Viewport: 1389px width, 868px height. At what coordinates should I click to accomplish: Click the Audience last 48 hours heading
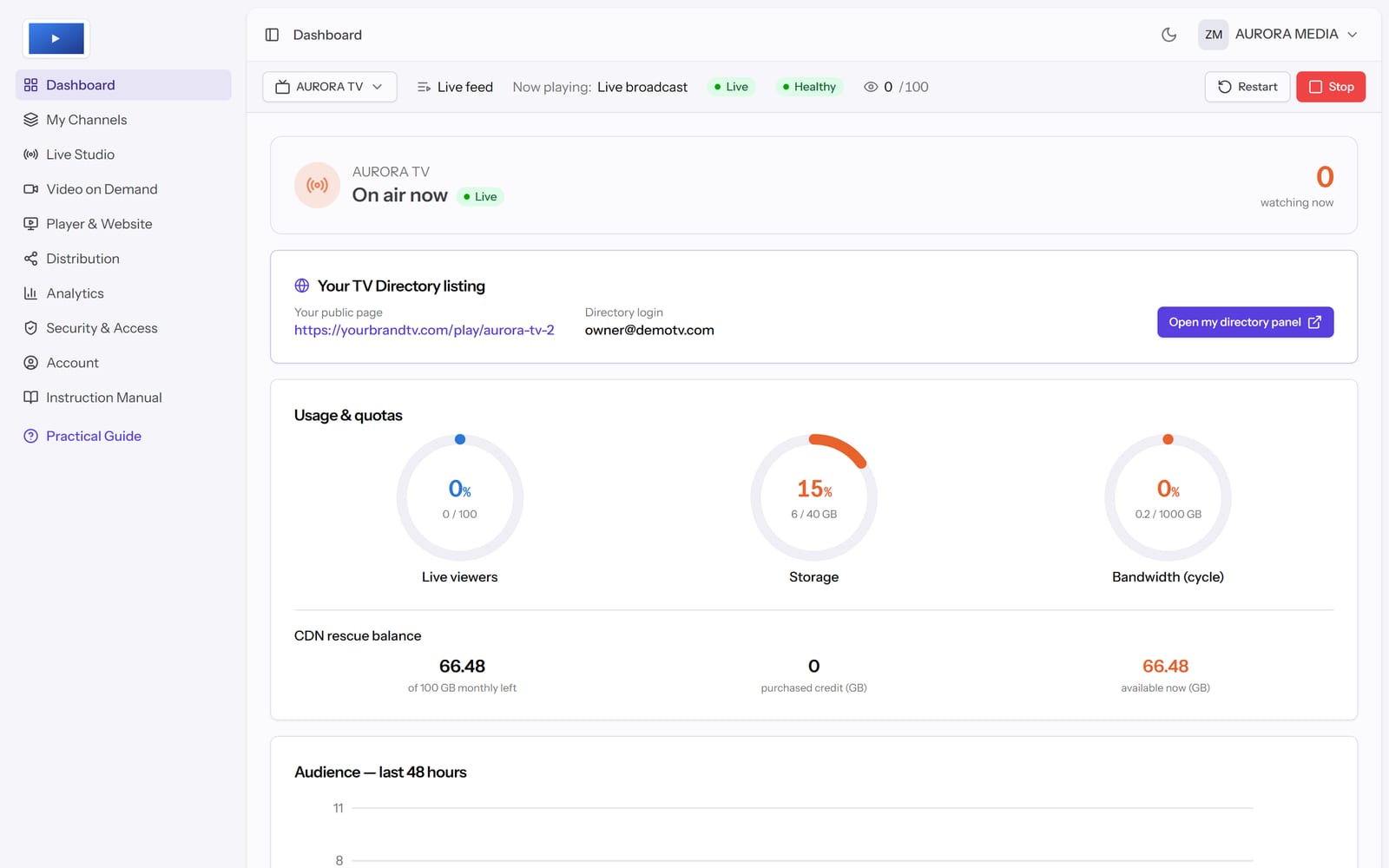pos(380,772)
